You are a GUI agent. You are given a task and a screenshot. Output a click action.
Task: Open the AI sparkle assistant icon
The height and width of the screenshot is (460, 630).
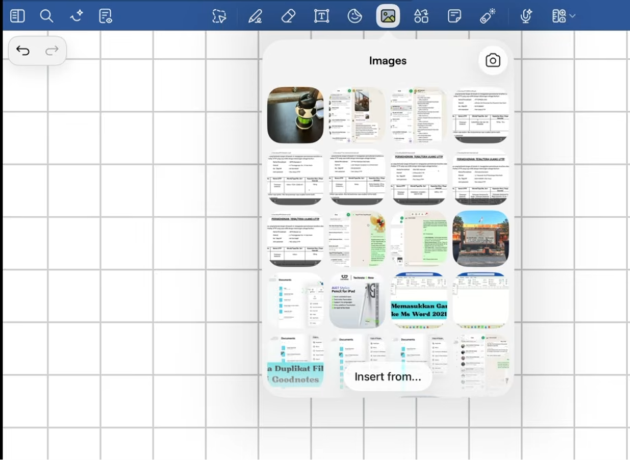pyautogui.click(x=76, y=16)
